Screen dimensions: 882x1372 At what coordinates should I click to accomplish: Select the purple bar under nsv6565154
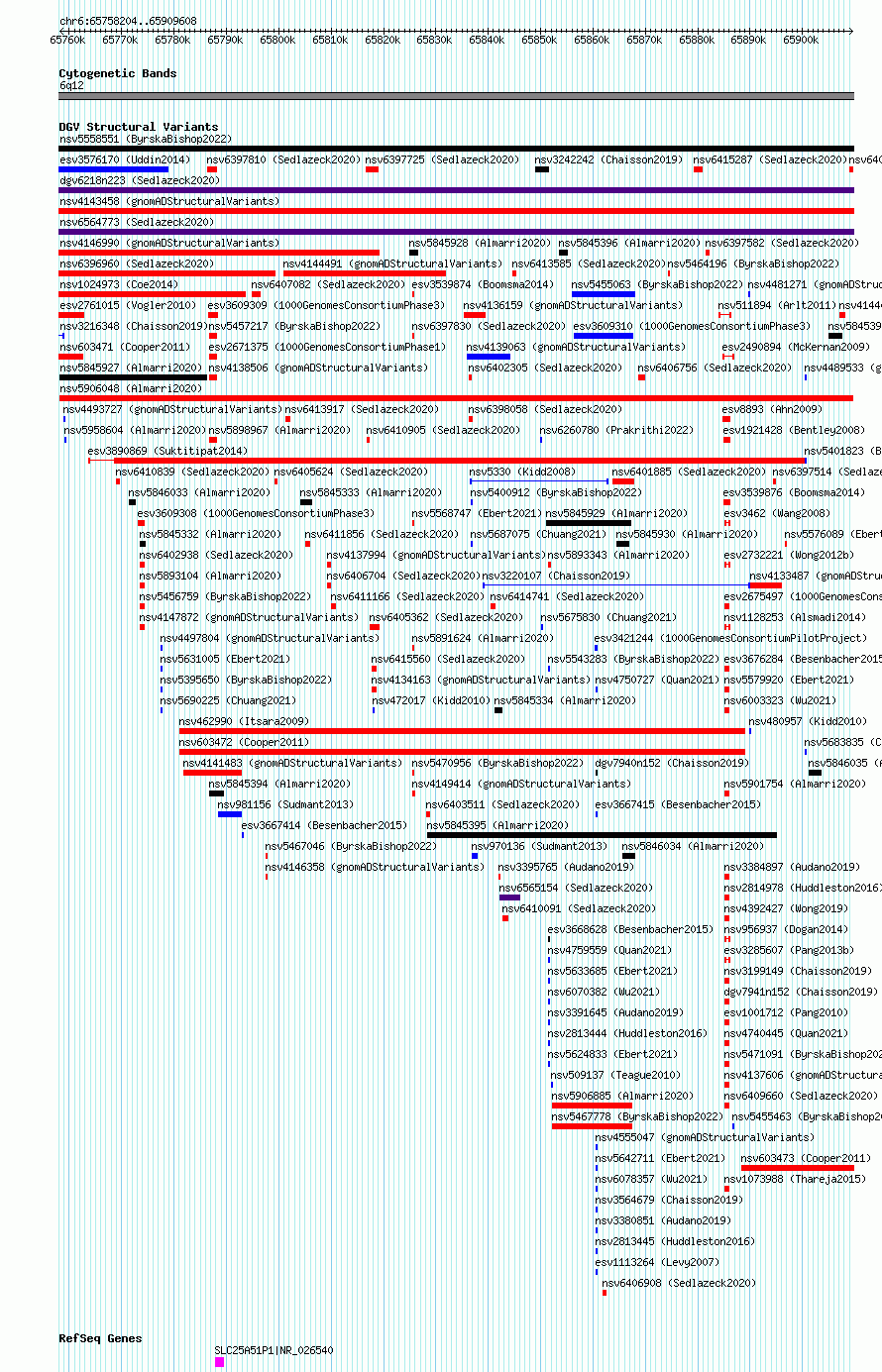[x=509, y=897]
